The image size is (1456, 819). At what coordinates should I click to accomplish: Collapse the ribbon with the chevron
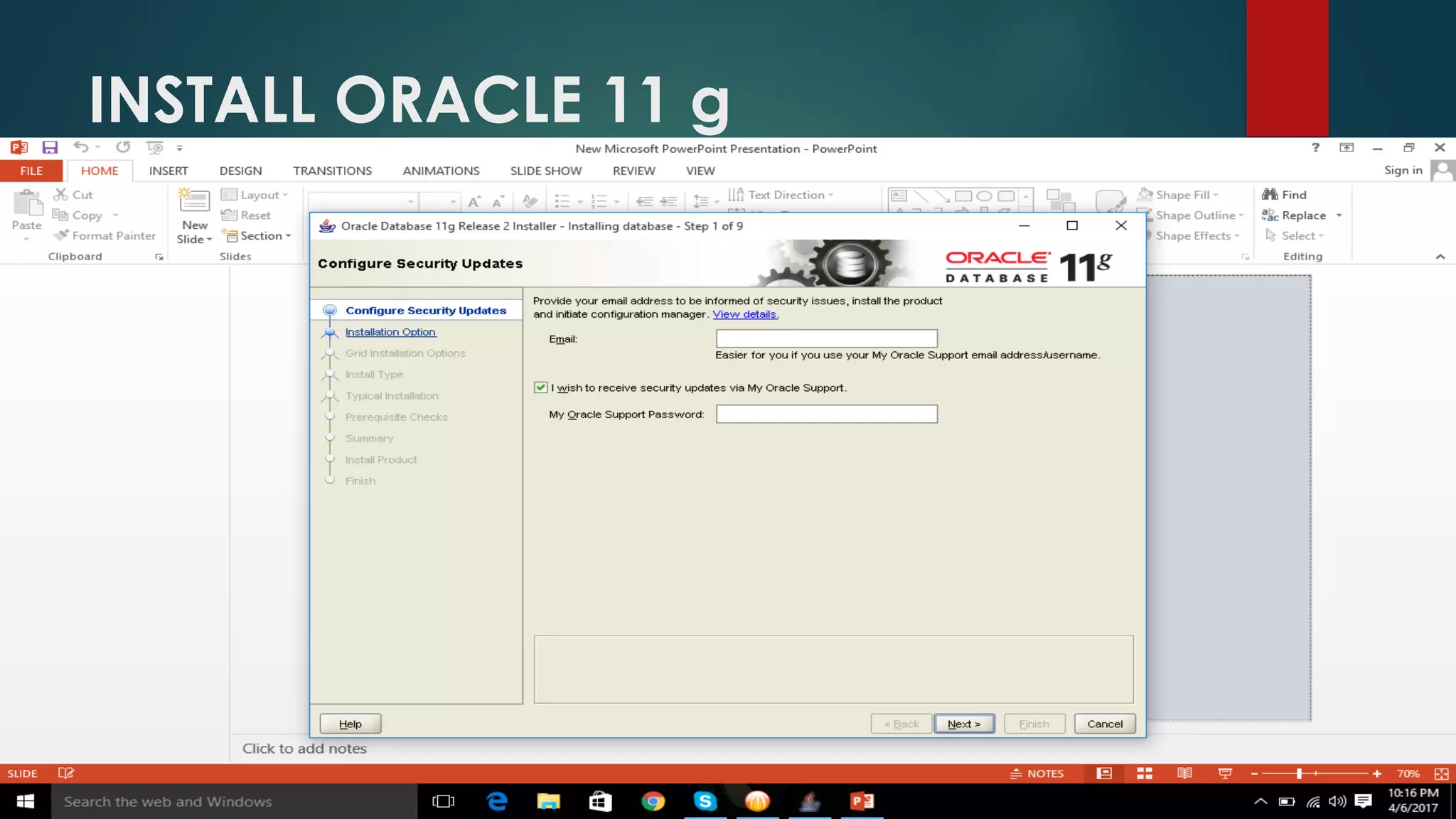1440,257
